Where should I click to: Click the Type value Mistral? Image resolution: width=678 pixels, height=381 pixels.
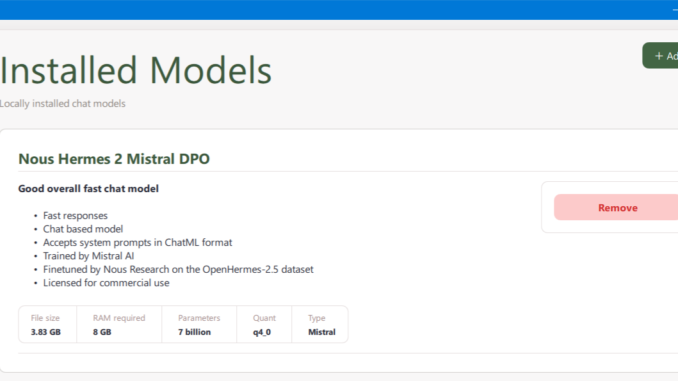pyautogui.click(x=322, y=332)
